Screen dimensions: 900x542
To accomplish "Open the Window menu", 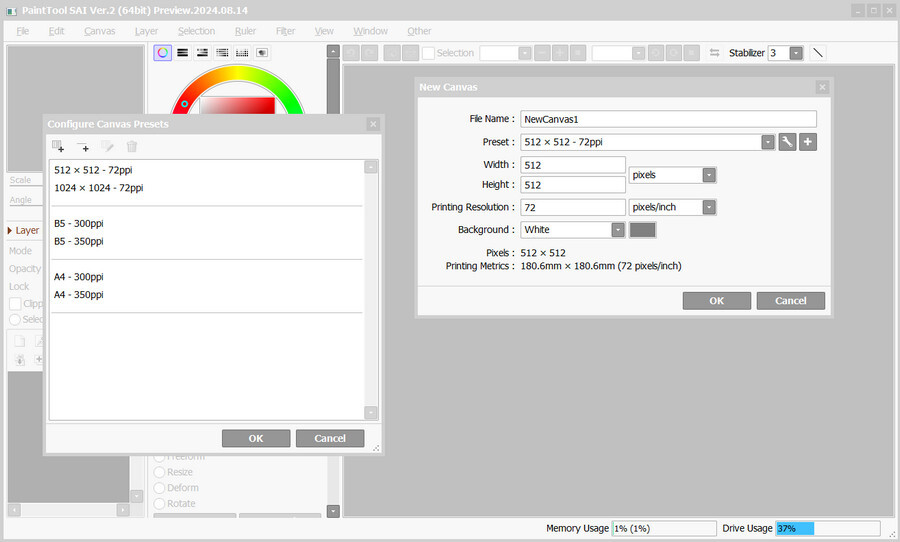I will pyautogui.click(x=370, y=31).
